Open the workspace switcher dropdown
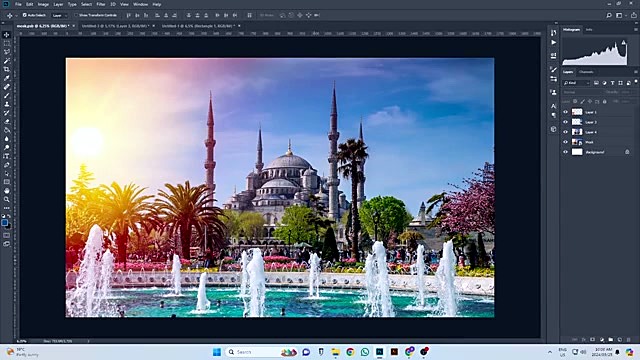This screenshot has width=640, height=360. 620,16
